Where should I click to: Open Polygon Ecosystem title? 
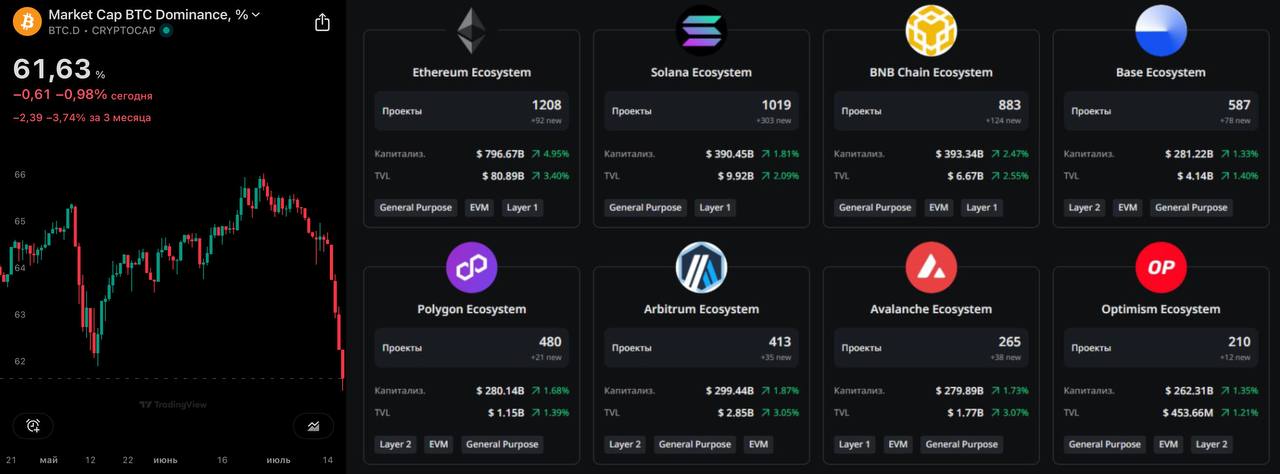tap(472, 310)
